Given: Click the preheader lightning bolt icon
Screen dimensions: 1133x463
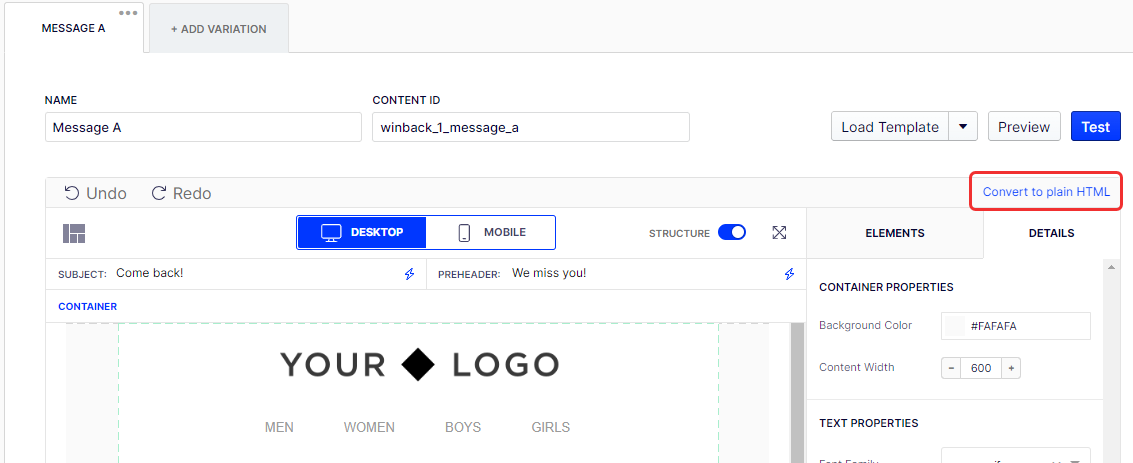Looking at the screenshot, I should point(789,274).
